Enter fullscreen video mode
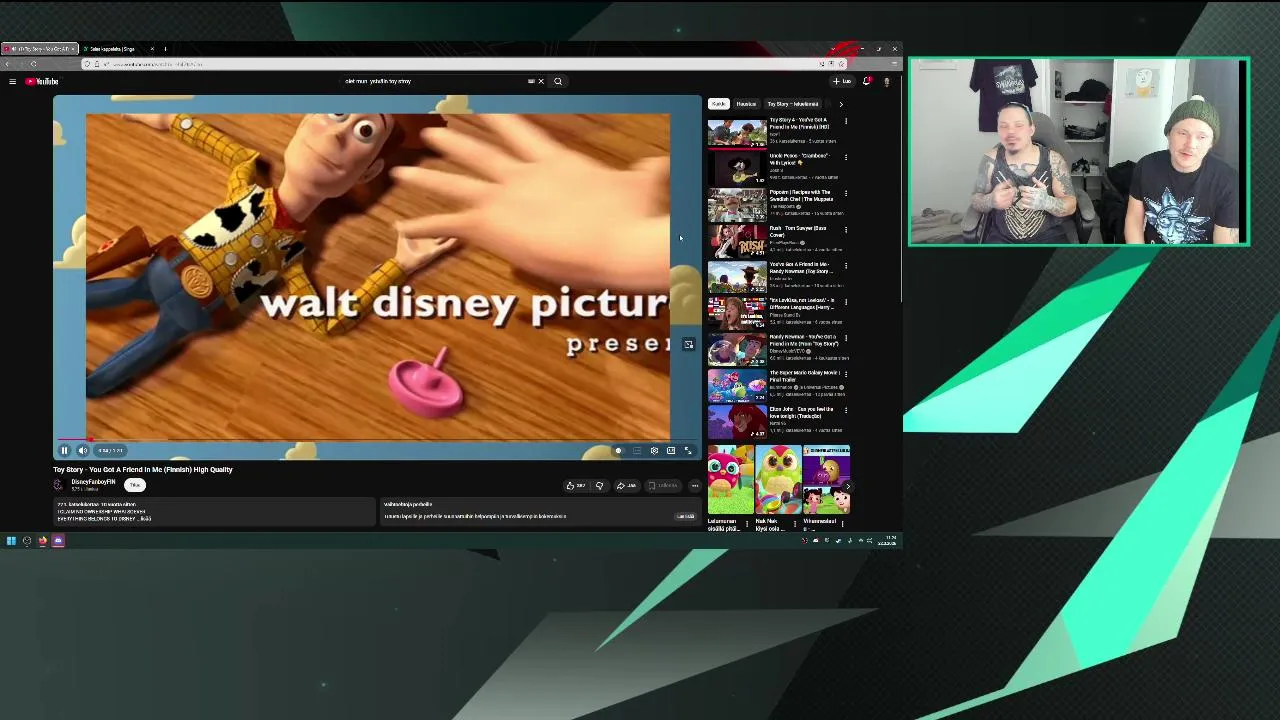The height and width of the screenshot is (720, 1280). tap(688, 450)
